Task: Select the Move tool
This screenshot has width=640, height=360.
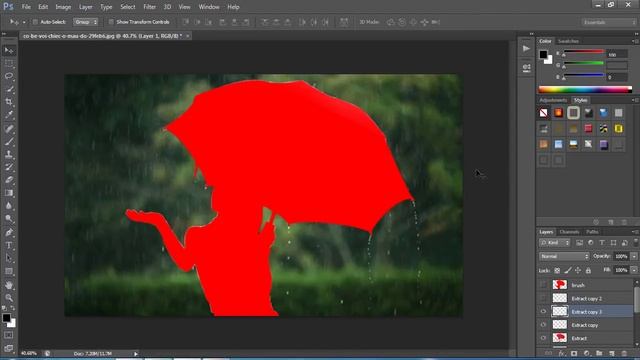Action: [x=9, y=51]
